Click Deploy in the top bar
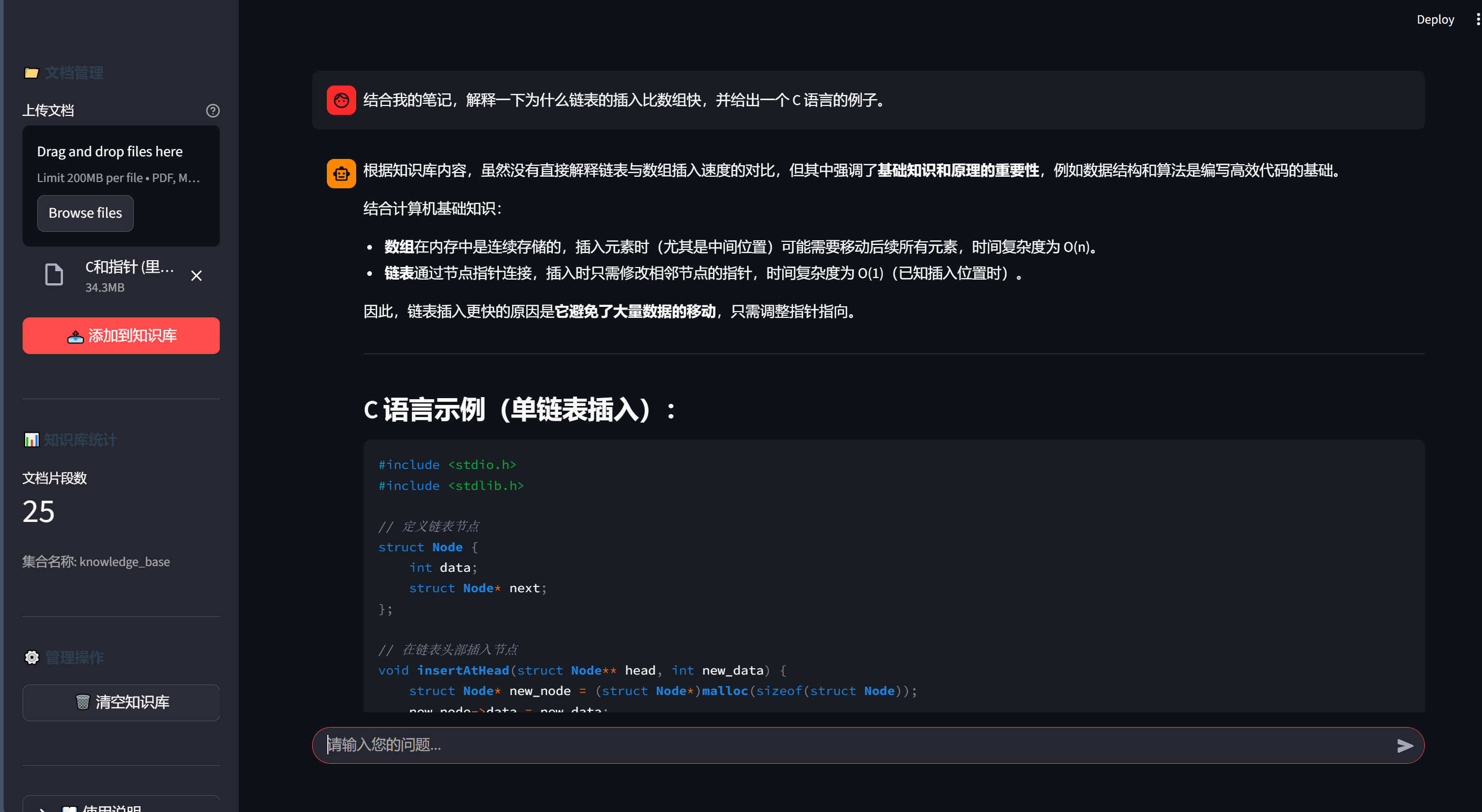 coord(1435,19)
